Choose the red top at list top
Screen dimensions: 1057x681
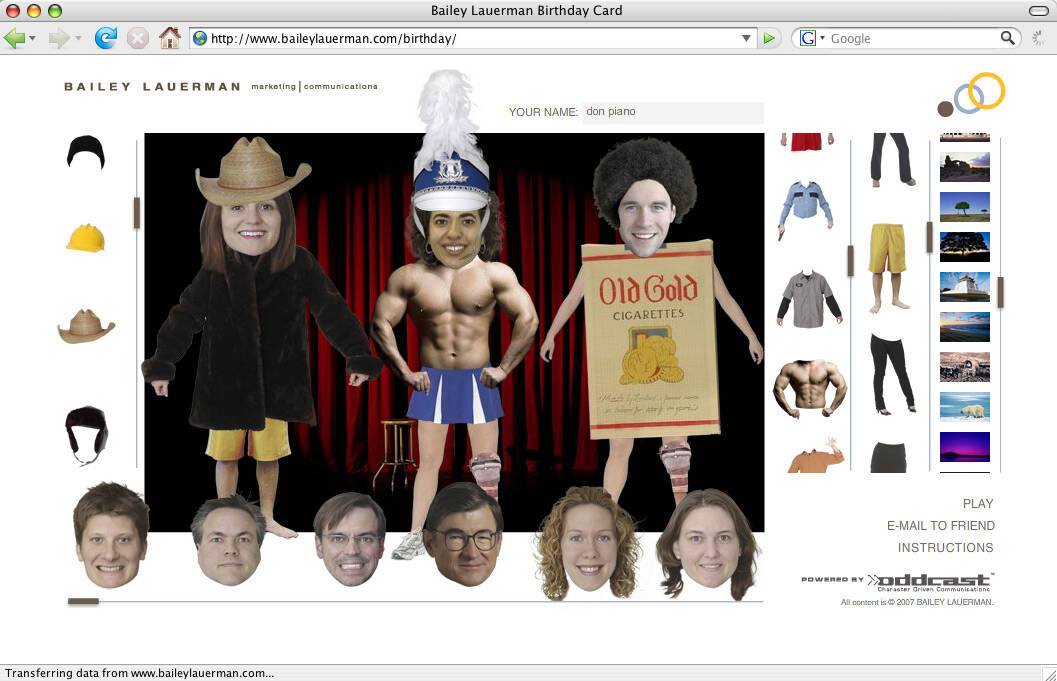pyautogui.click(x=806, y=142)
